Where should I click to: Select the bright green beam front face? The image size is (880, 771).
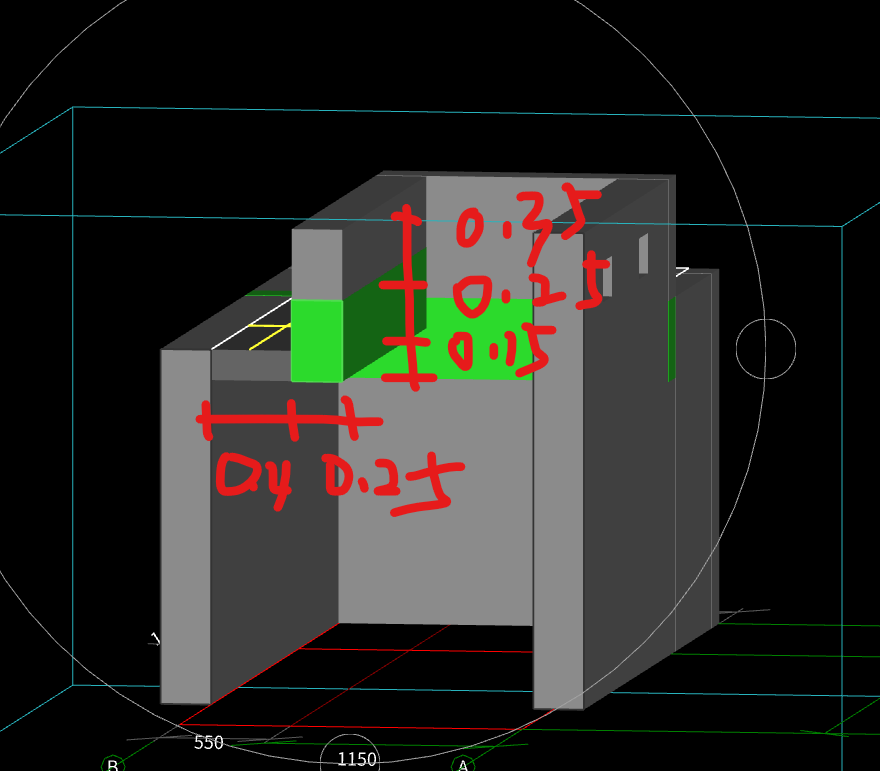tap(317, 341)
